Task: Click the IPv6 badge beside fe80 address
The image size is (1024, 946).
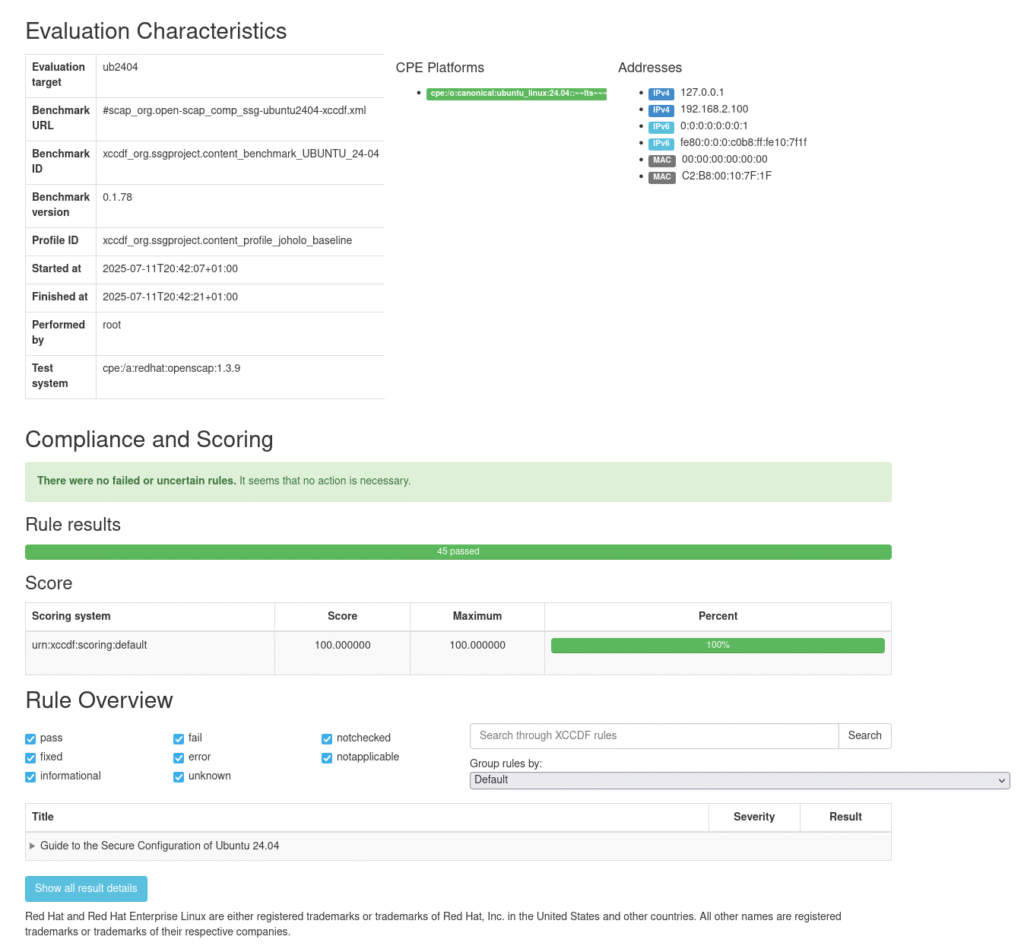Action: (x=661, y=143)
